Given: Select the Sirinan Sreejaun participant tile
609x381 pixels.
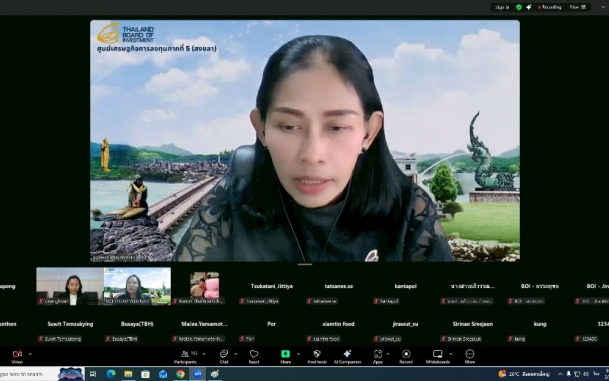Looking at the screenshot, I should tap(473, 324).
